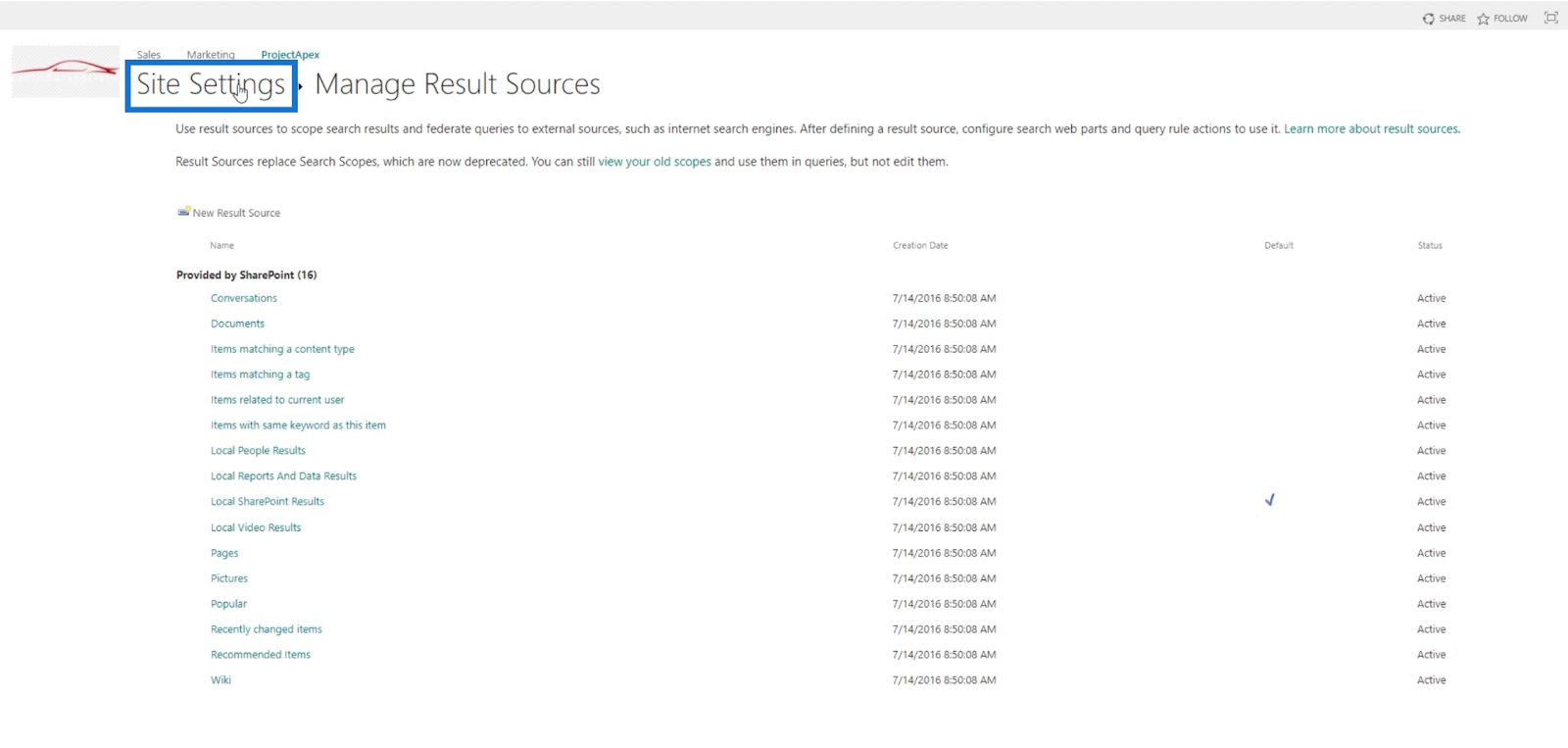
Task: Click the Manage Result Sources page title
Action: pos(458,85)
